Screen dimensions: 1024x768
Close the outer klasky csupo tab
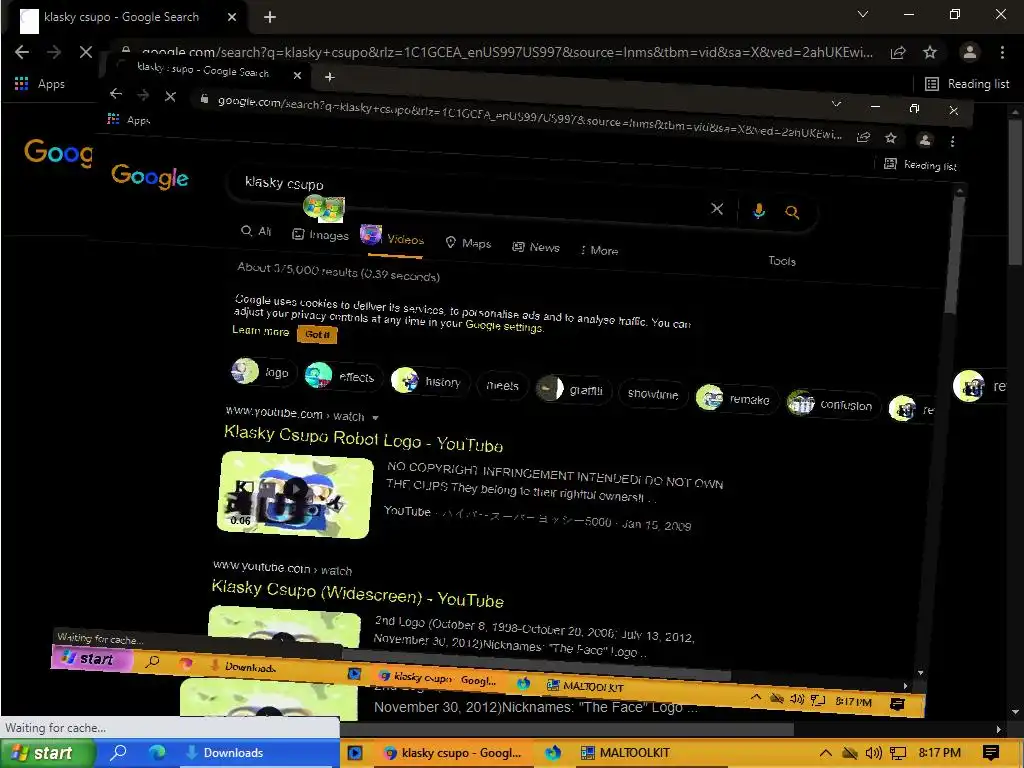tap(232, 18)
